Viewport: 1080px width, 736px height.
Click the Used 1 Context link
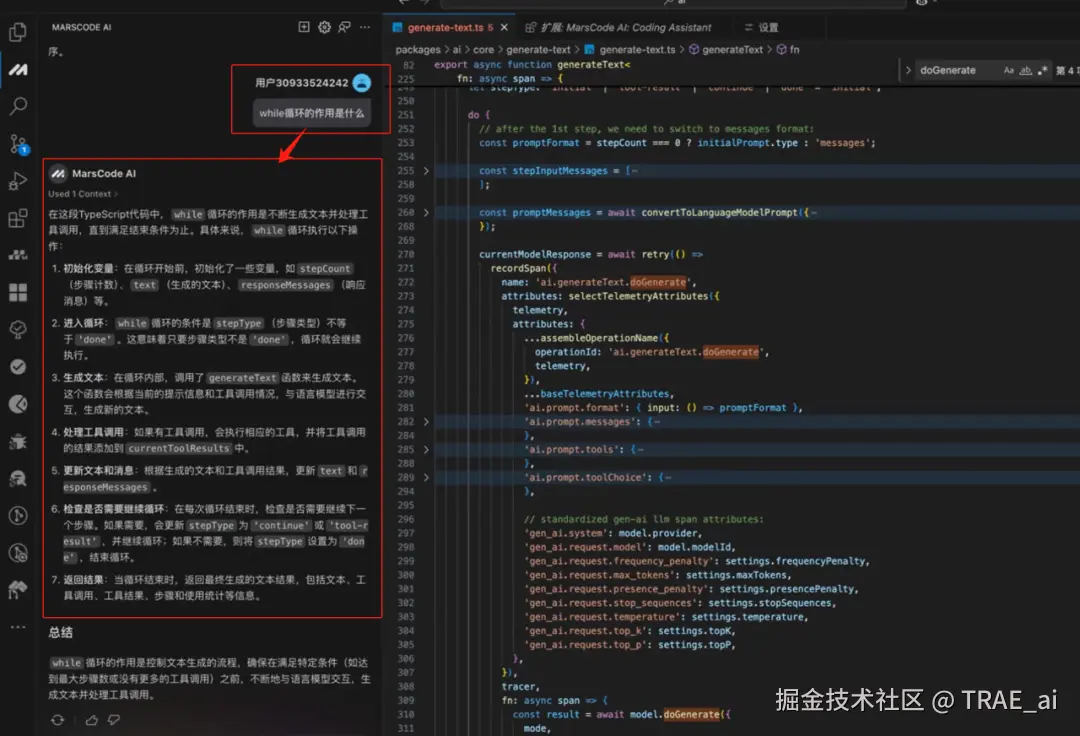[78, 192]
